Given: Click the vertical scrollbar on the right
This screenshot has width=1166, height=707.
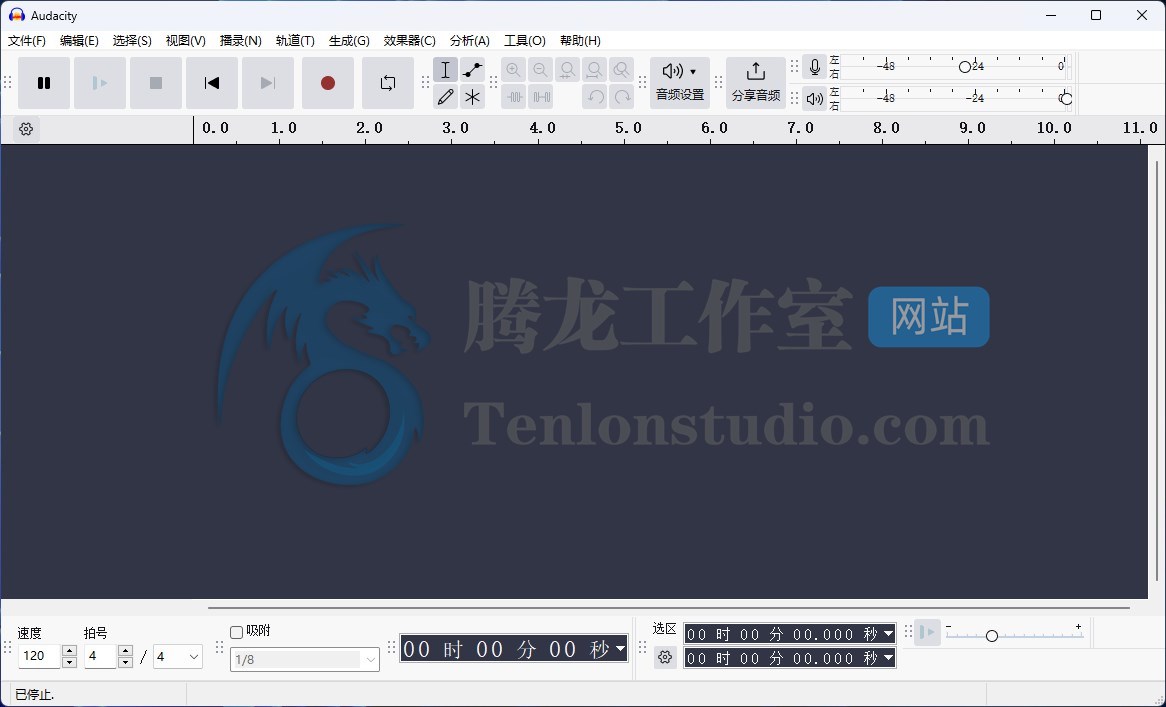Looking at the screenshot, I should tap(1156, 370).
